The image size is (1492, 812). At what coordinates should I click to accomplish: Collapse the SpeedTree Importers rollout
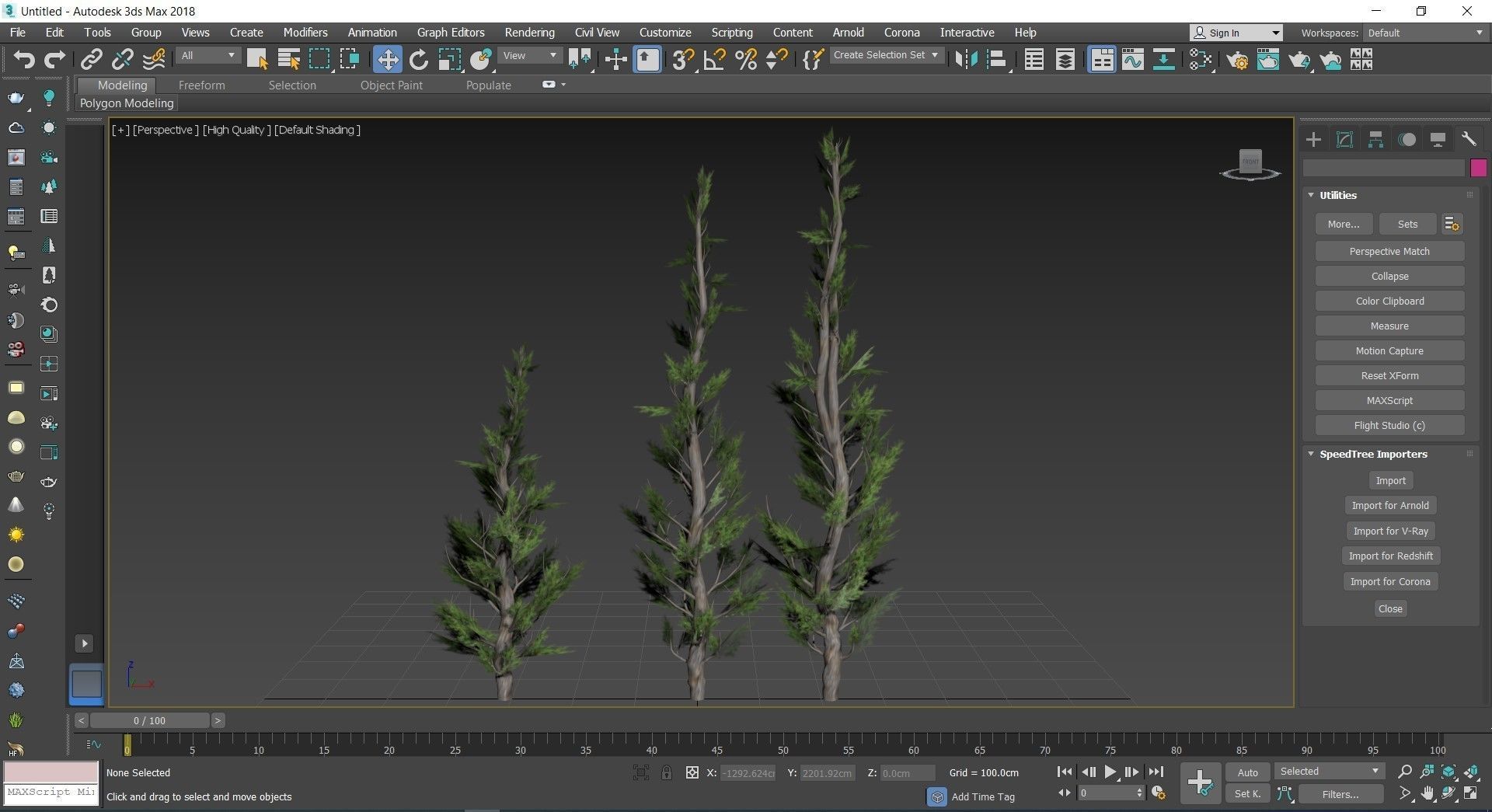1311,454
